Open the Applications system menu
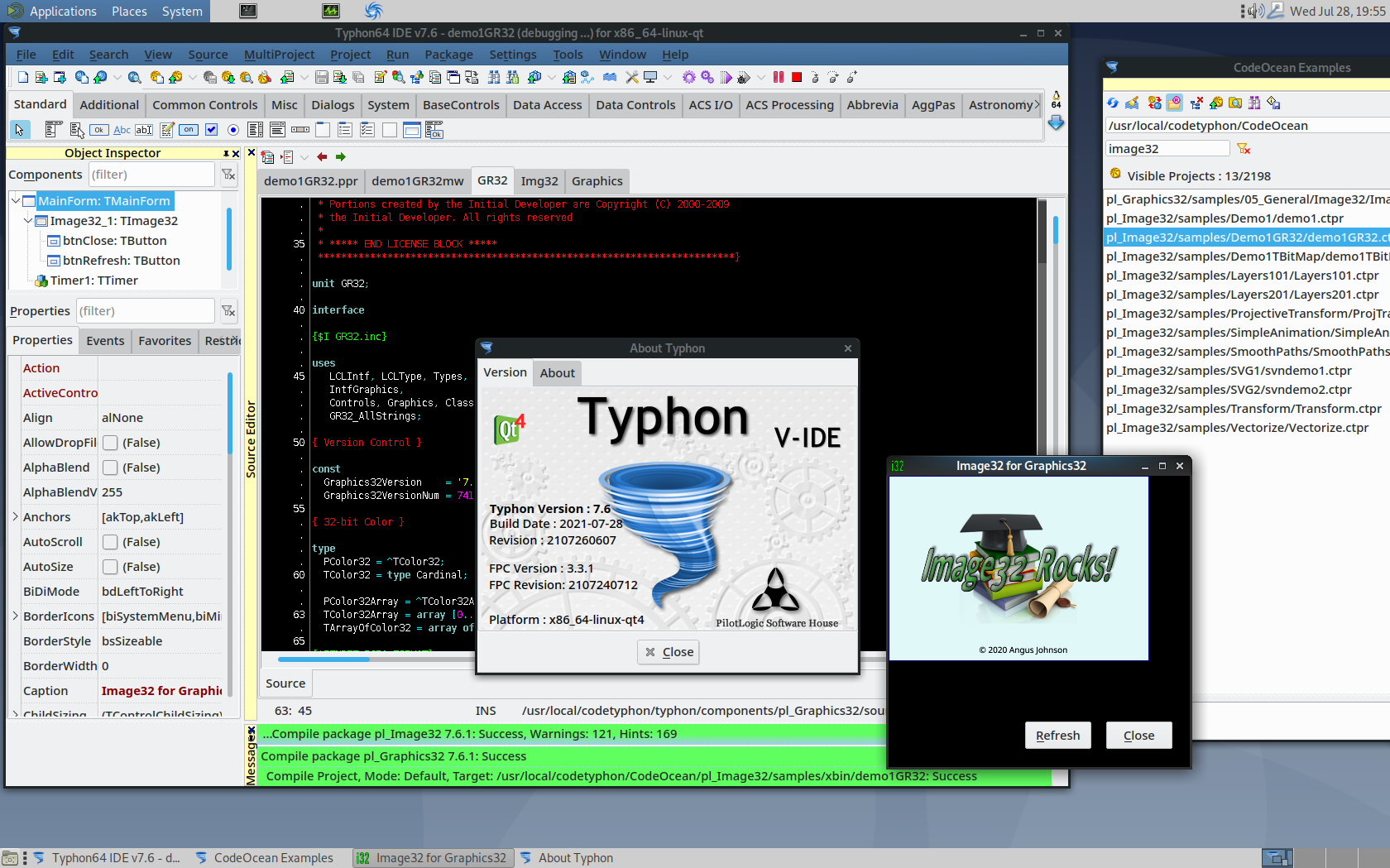This screenshot has height=868, width=1390. point(52,11)
